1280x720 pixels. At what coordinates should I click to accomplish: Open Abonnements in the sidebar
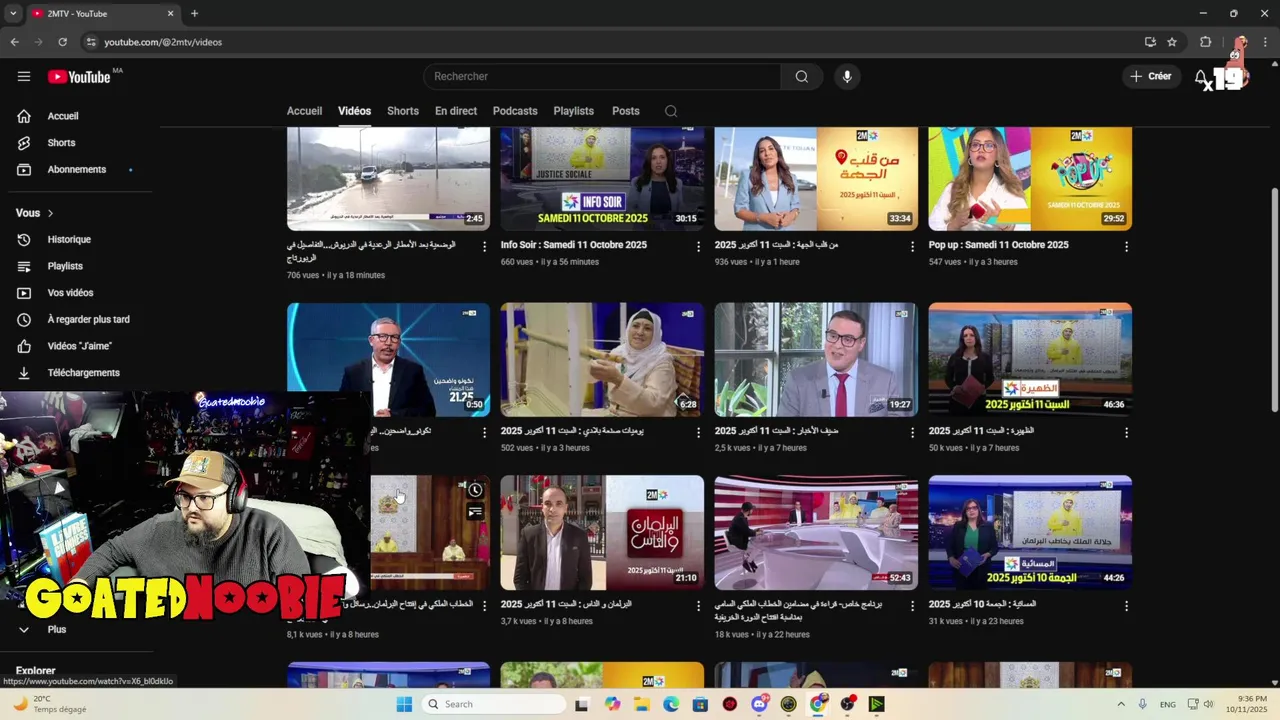76,170
